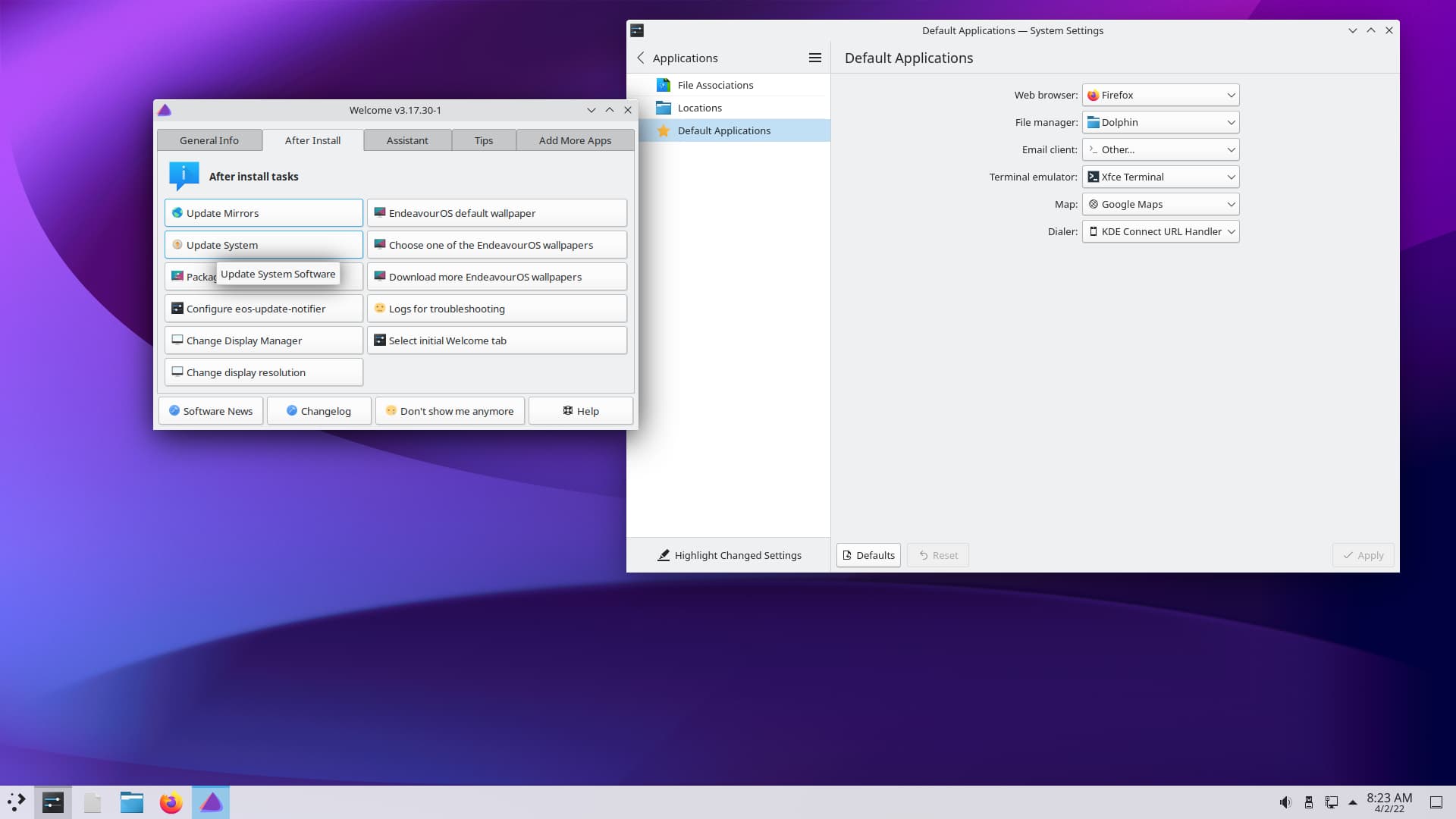Screen dimensions: 1456x819
Task: Expand the Web browser dropdown
Action: pos(1160,95)
